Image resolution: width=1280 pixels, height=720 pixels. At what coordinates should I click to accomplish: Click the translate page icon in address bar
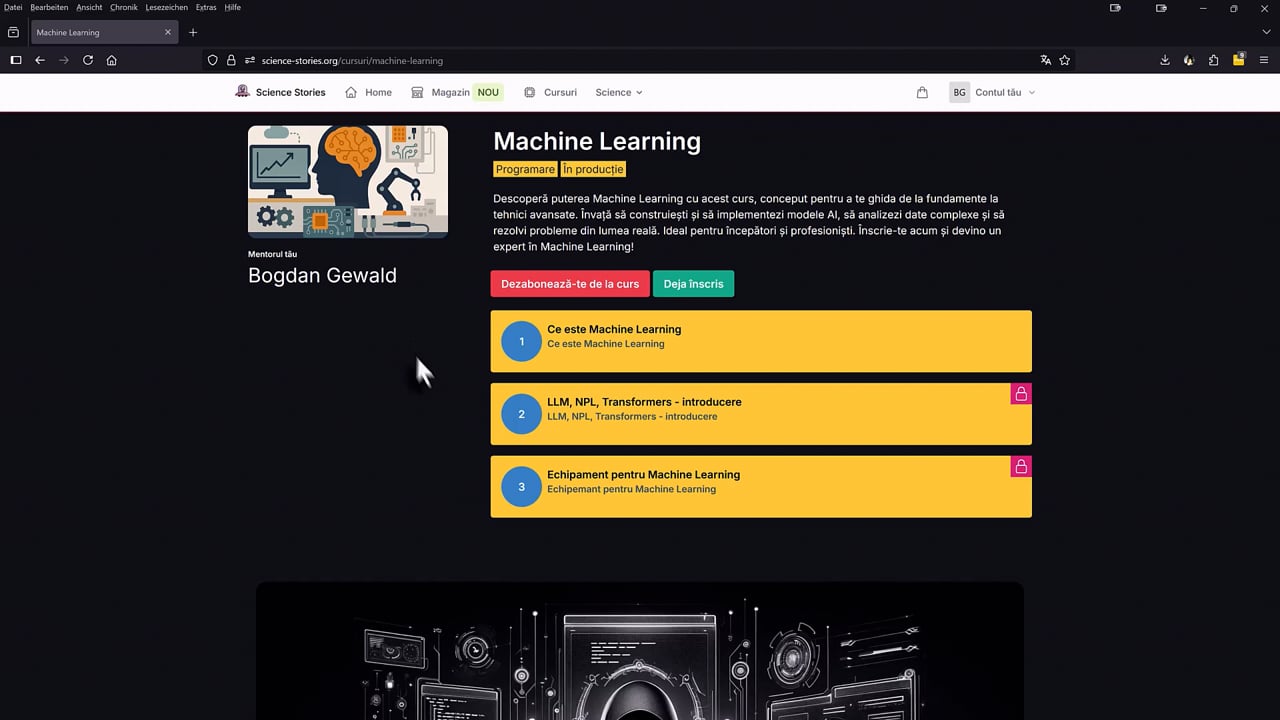[x=1046, y=60]
